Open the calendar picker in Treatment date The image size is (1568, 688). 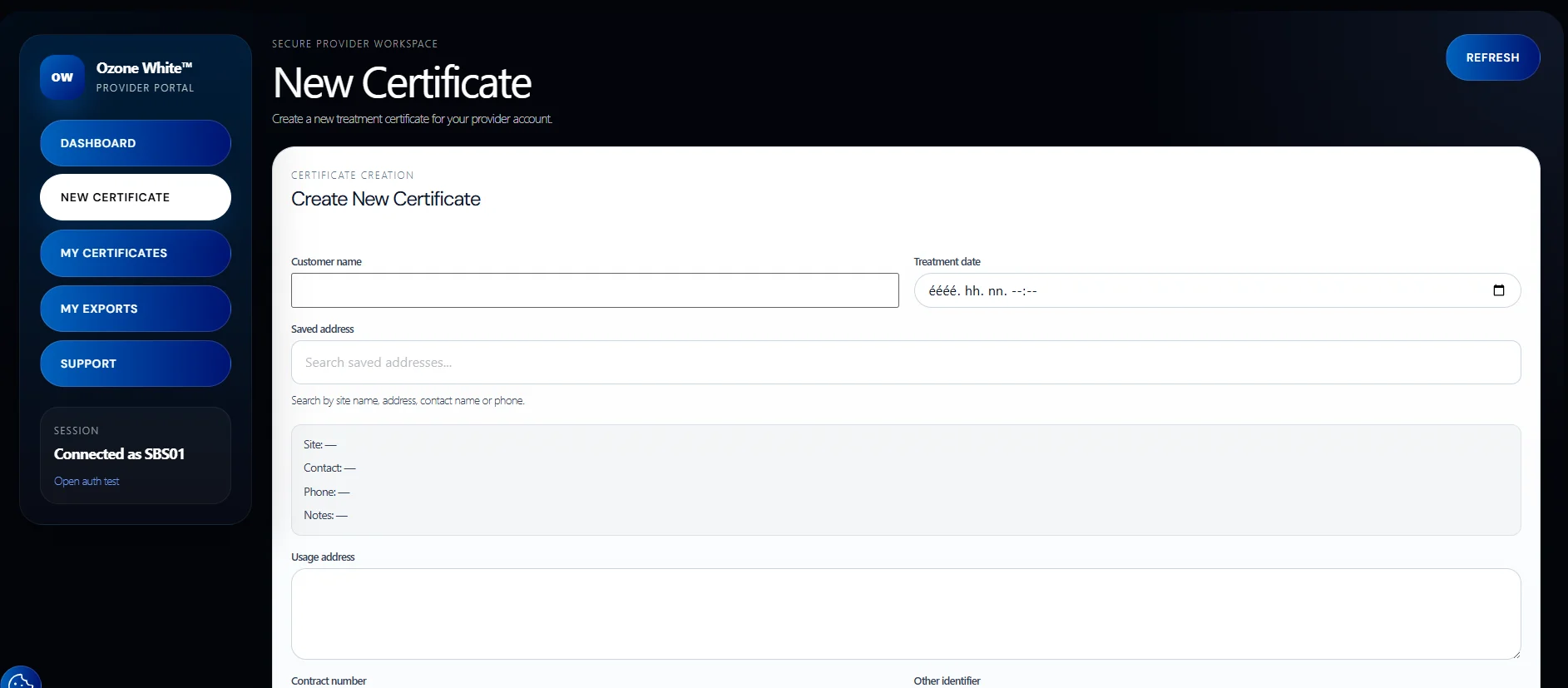pyautogui.click(x=1498, y=290)
